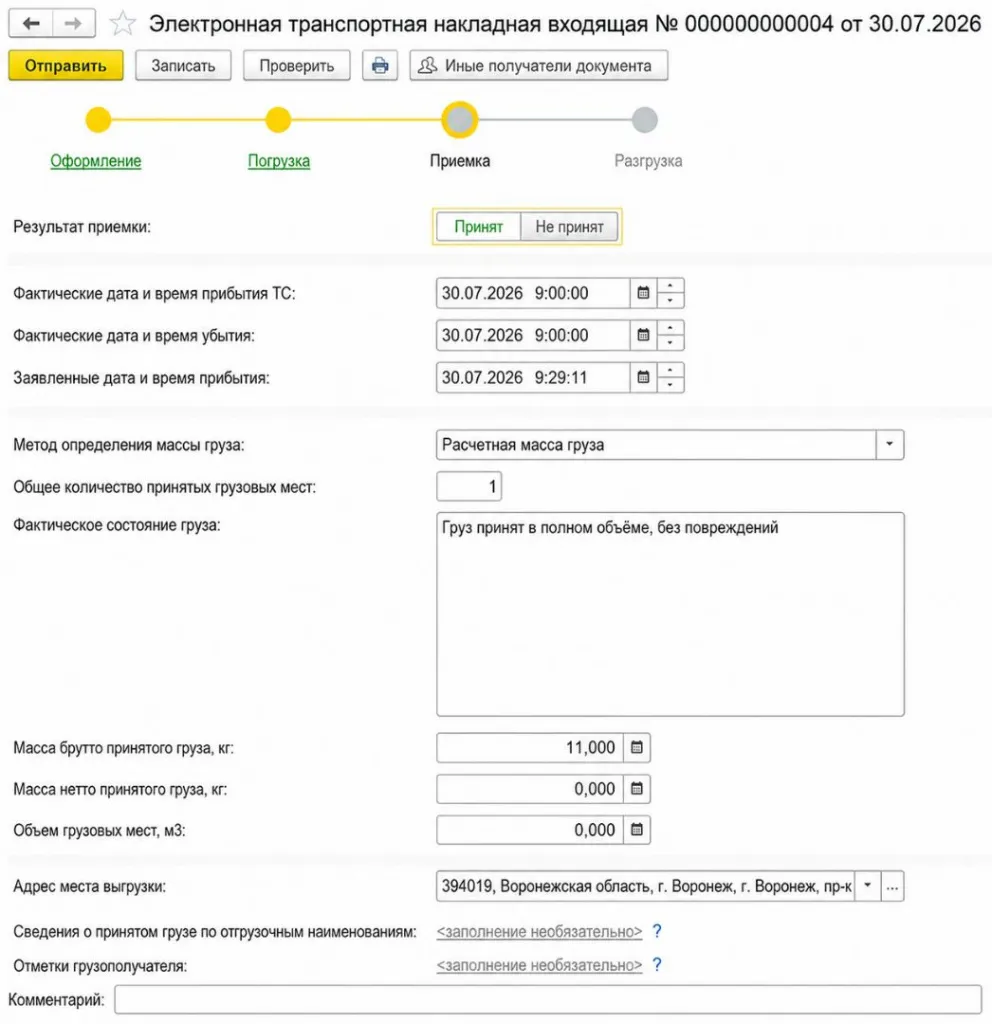Focus total accepted cargo places field
Viewport: 992px width, 1024px height.
[x=469, y=487]
